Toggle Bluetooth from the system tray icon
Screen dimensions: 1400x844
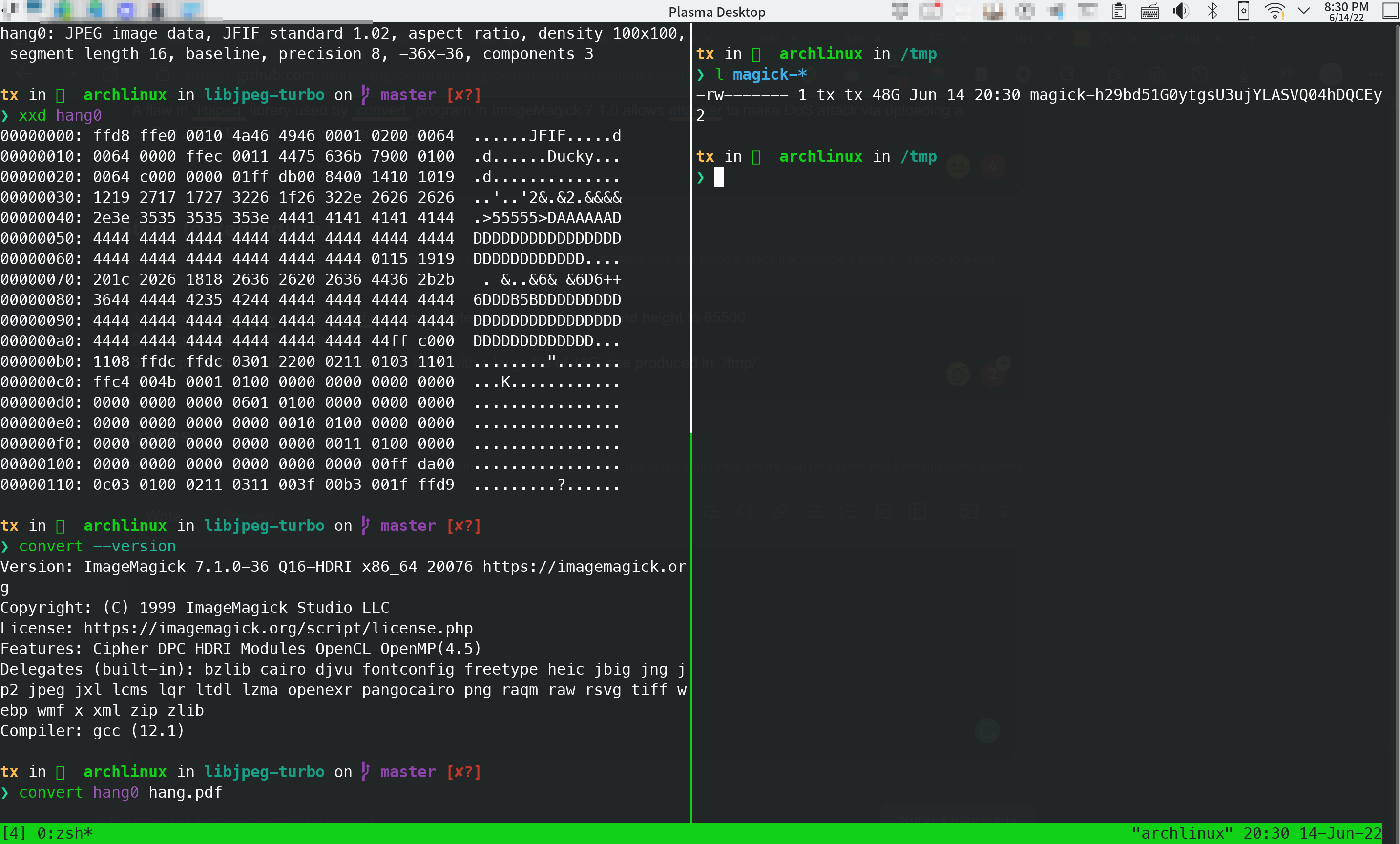click(x=1212, y=11)
